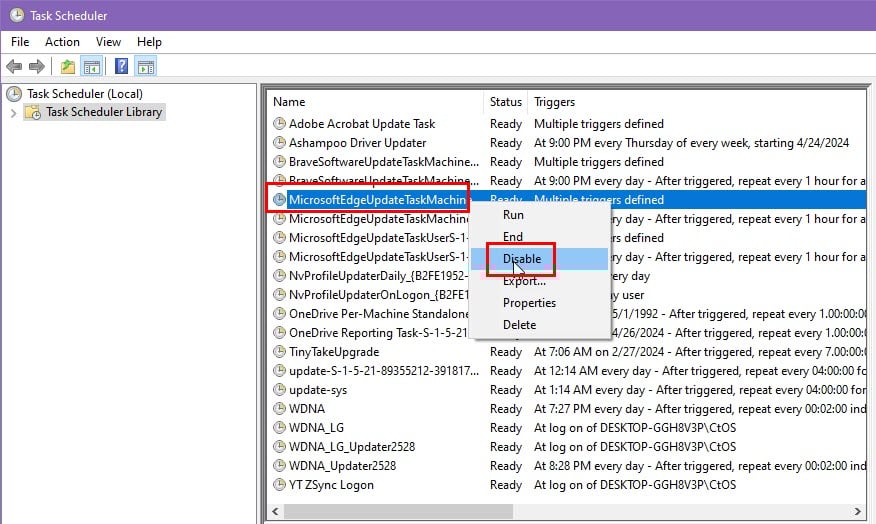Click the scrollbar right arrow
Image resolution: width=876 pixels, height=524 pixels.
pyautogui.click(x=858, y=511)
